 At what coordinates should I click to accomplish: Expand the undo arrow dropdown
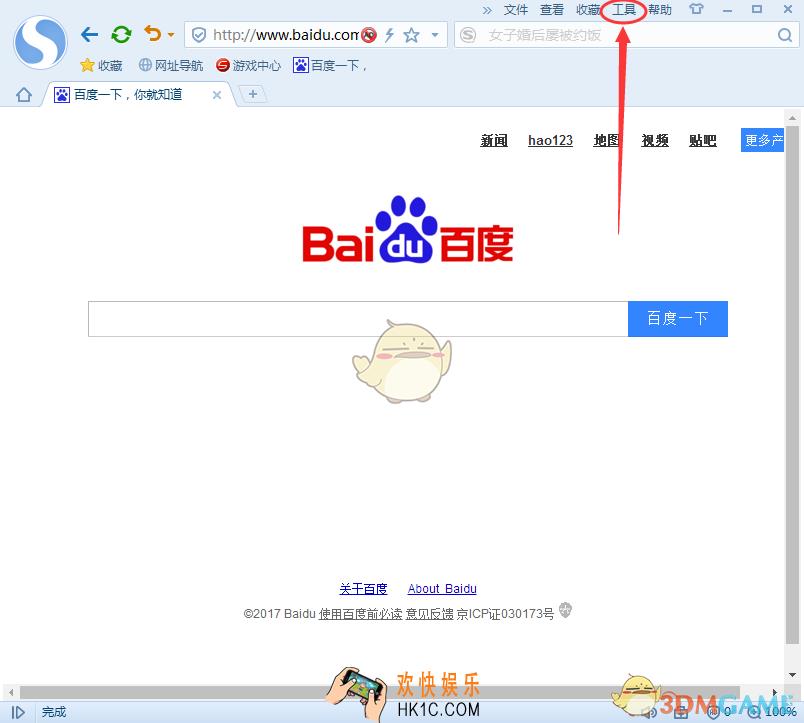pyautogui.click(x=171, y=35)
